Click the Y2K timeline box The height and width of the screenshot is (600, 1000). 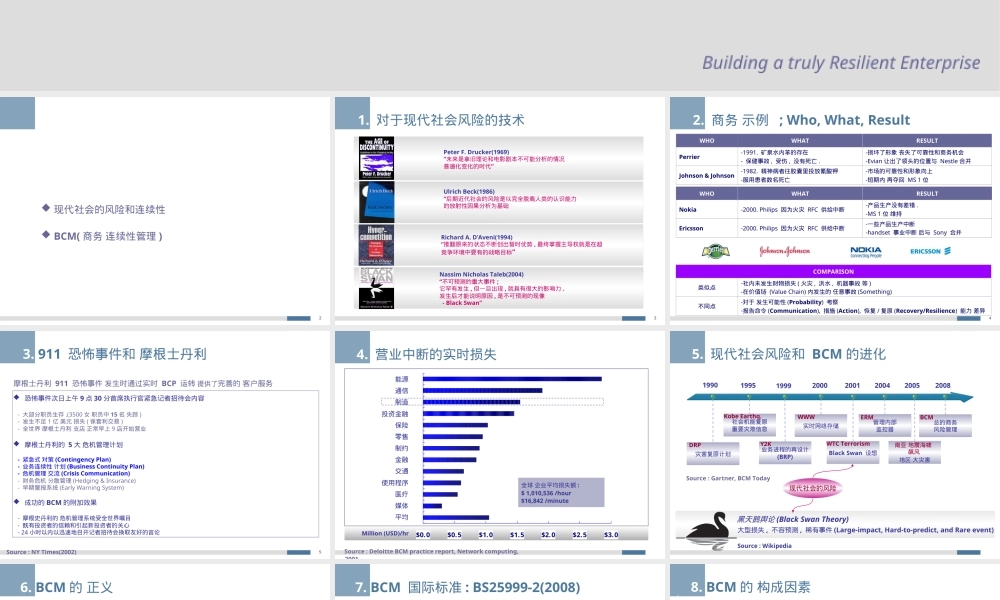coord(784,452)
